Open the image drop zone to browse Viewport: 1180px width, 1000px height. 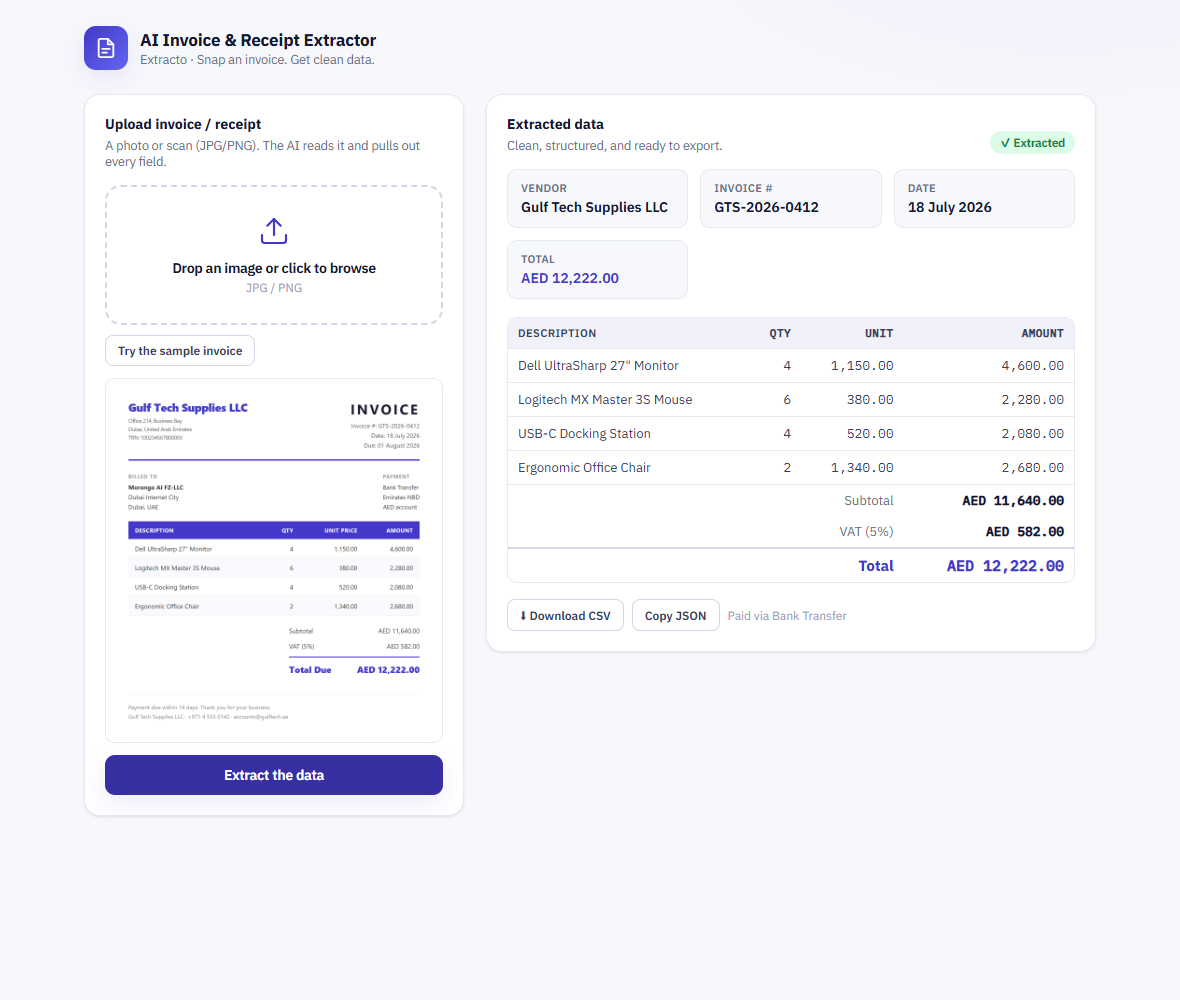pos(274,255)
